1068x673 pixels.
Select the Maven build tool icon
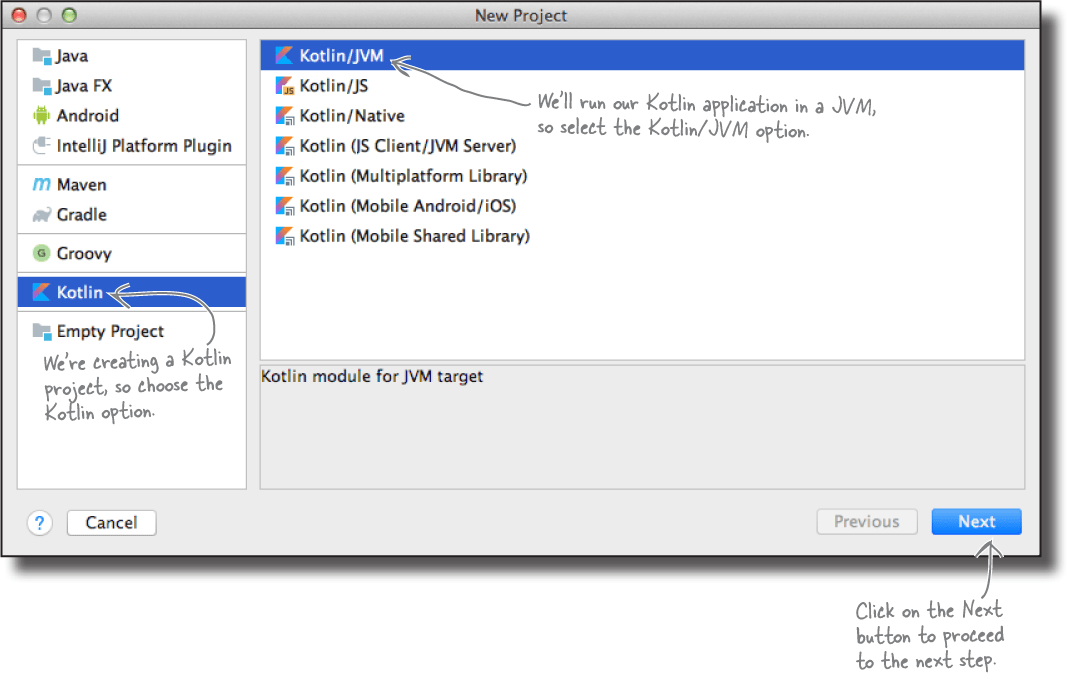point(42,185)
